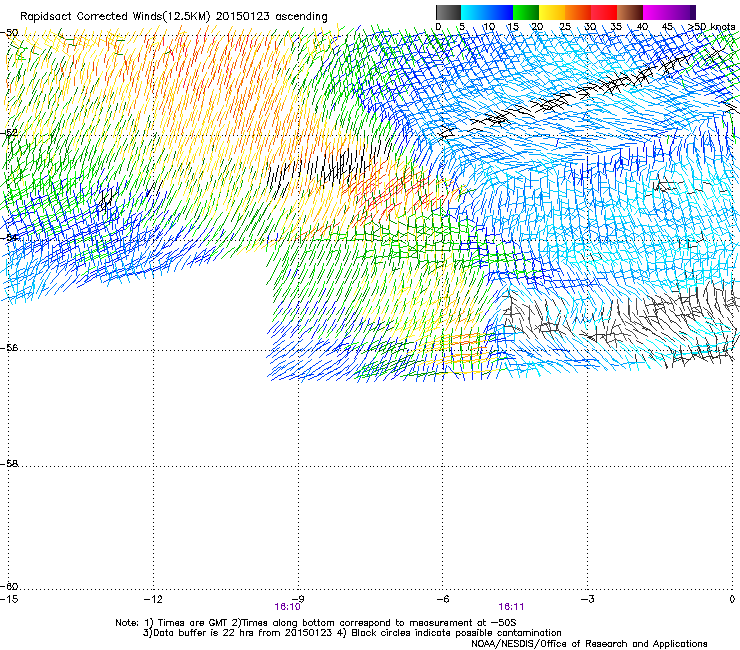Click the latitude label -52
Screen dimensions: 740x650
click(x=9, y=133)
